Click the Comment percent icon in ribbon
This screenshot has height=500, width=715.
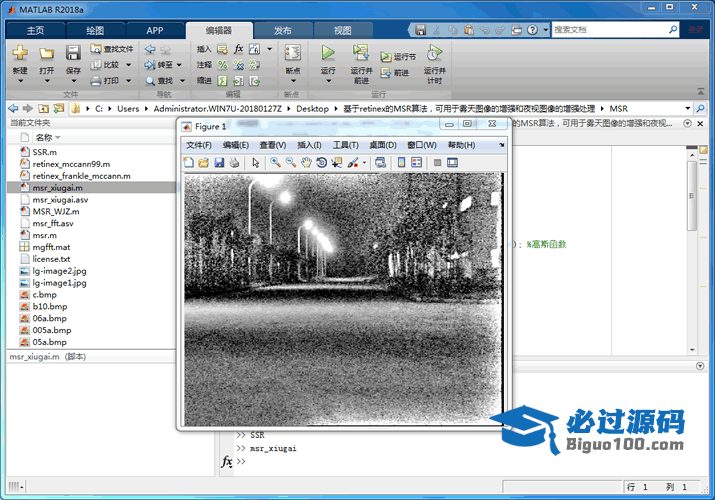(222, 65)
